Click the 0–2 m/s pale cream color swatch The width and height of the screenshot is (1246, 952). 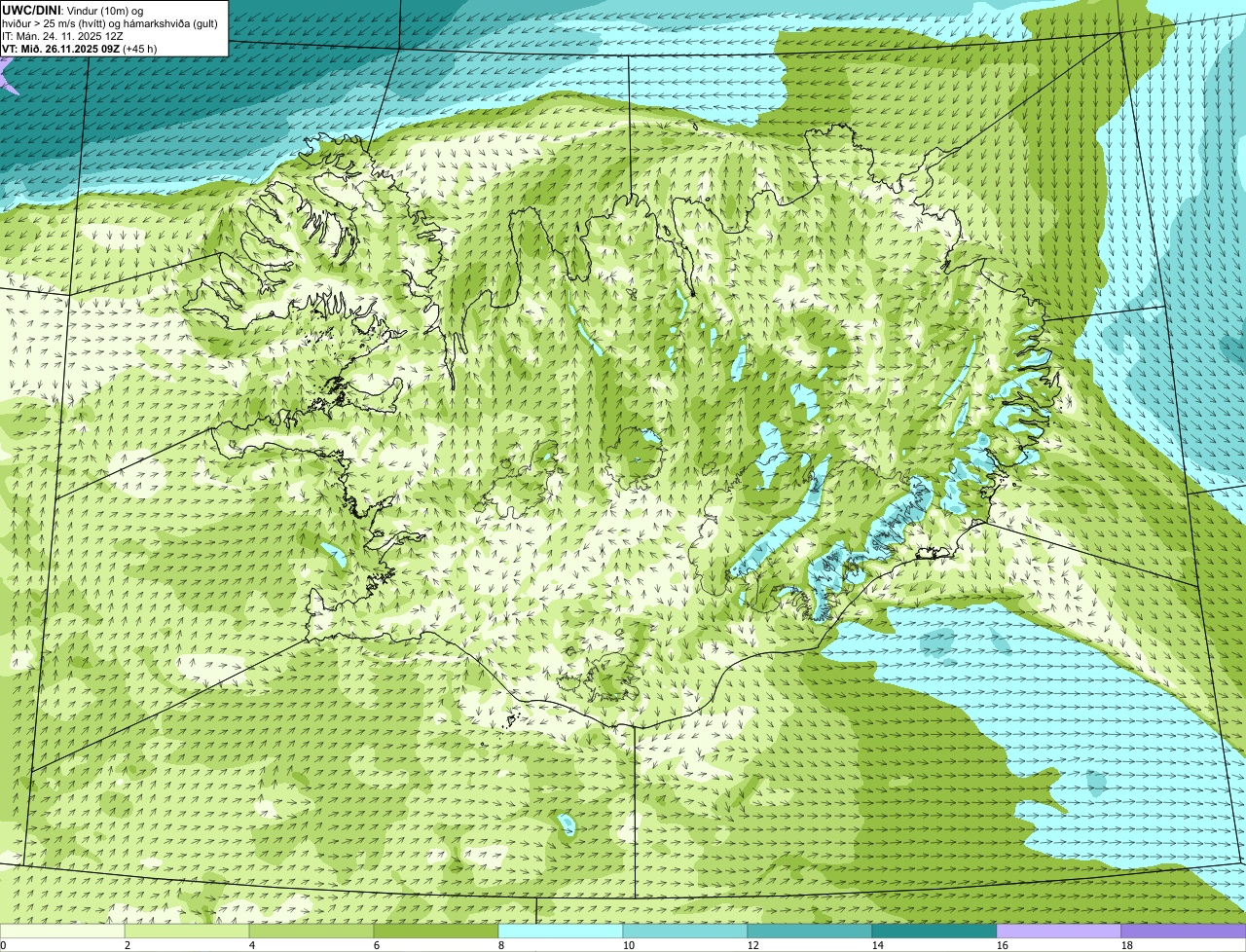click(x=62, y=931)
